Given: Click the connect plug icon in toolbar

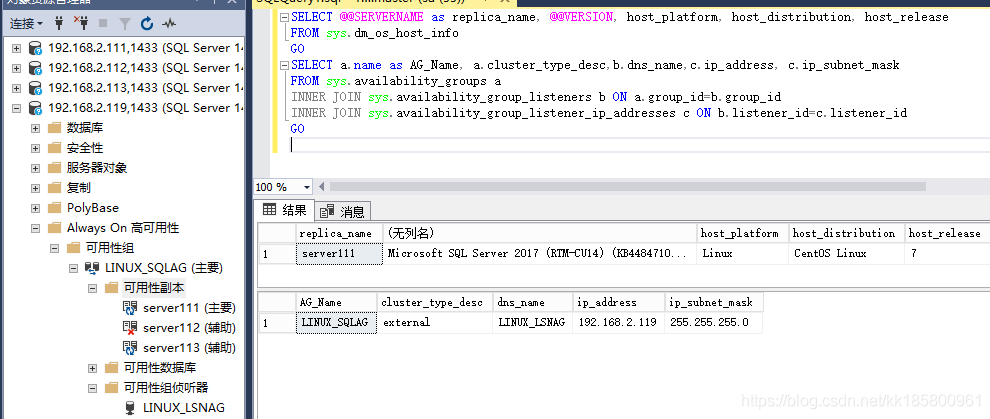Looking at the screenshot, I should click(x=59, y=24).
